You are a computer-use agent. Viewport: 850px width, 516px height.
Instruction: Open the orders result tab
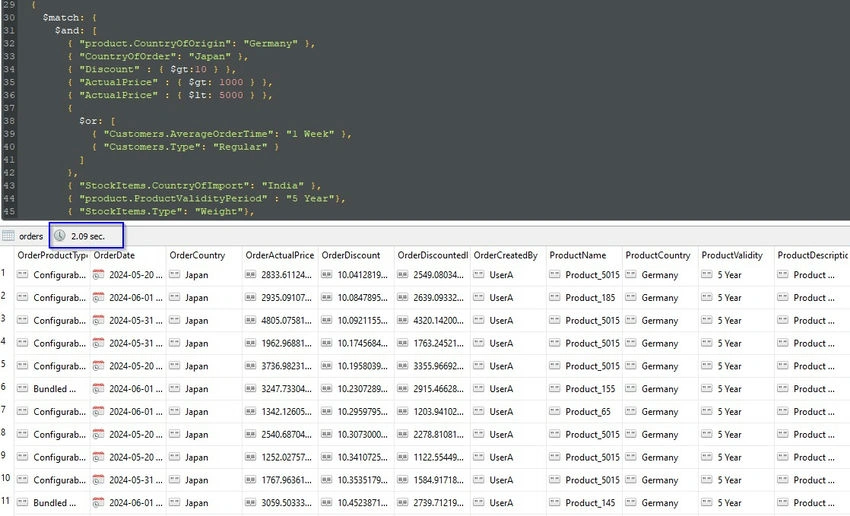31,236
